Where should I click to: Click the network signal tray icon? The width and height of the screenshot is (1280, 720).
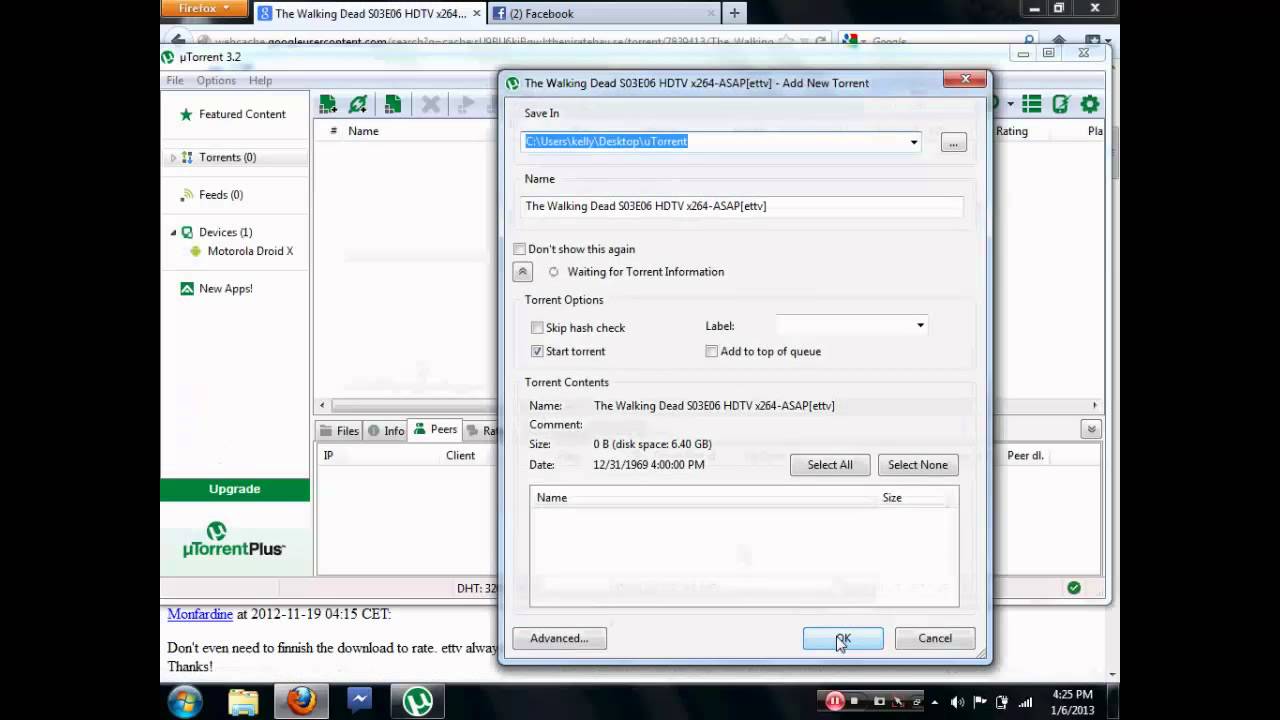(1025, 702)
